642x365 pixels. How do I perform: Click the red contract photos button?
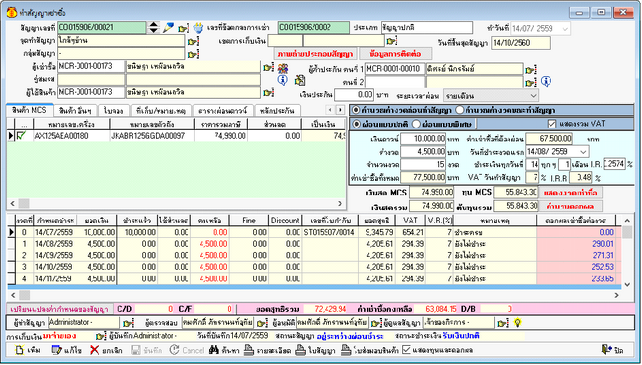coord(315,54)
